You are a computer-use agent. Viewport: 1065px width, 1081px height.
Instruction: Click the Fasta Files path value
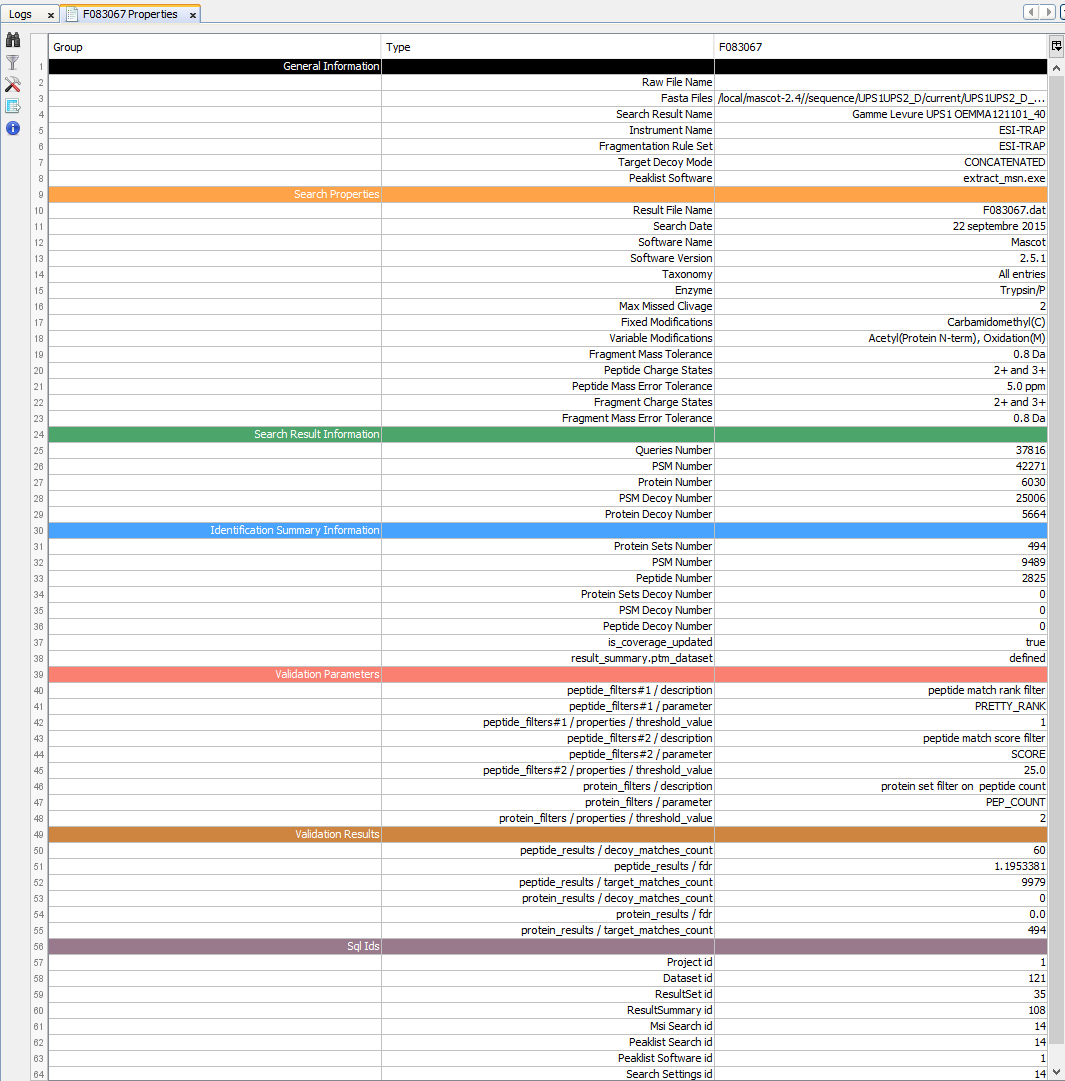pos(881,99)
